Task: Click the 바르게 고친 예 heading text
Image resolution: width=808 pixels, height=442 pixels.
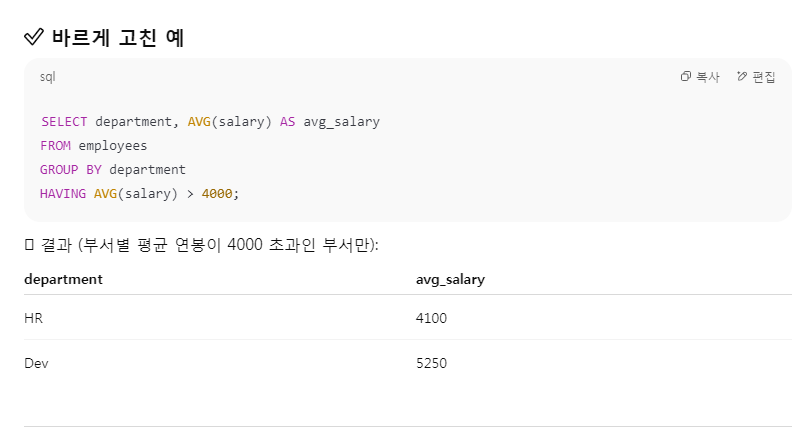Action: [x=118, y=38]
